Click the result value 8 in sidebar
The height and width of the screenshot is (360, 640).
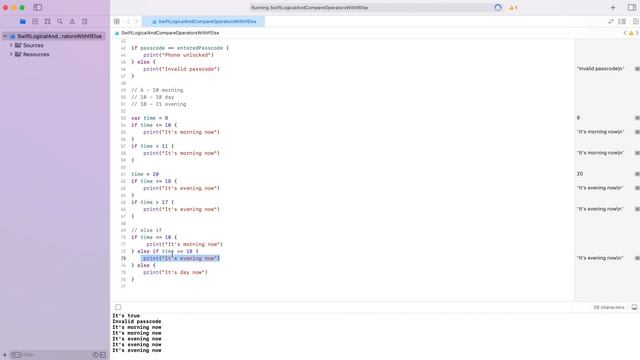(x=578, y=118)
